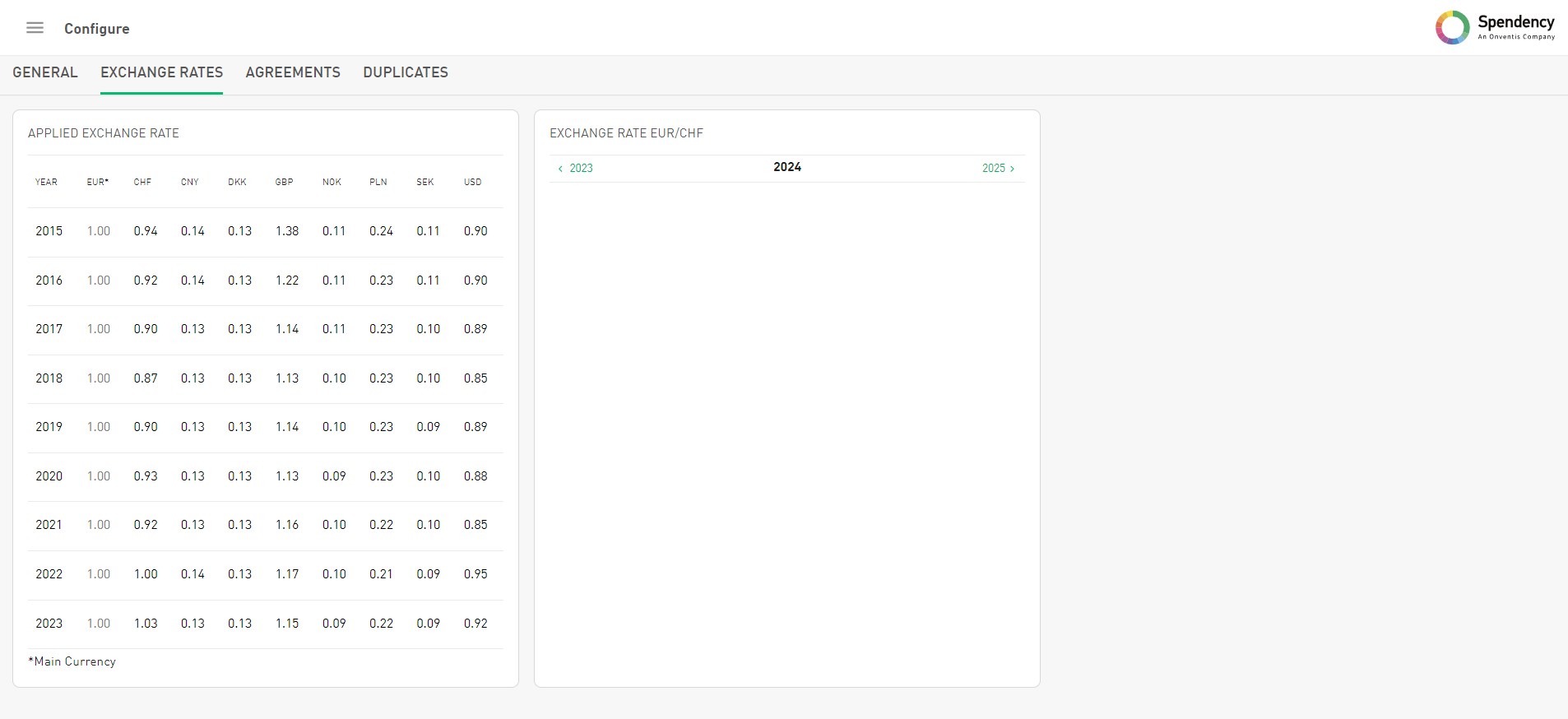Screen dimensions: 1568x719
Task: Switch to the General tab
Action: coord(45,72)
